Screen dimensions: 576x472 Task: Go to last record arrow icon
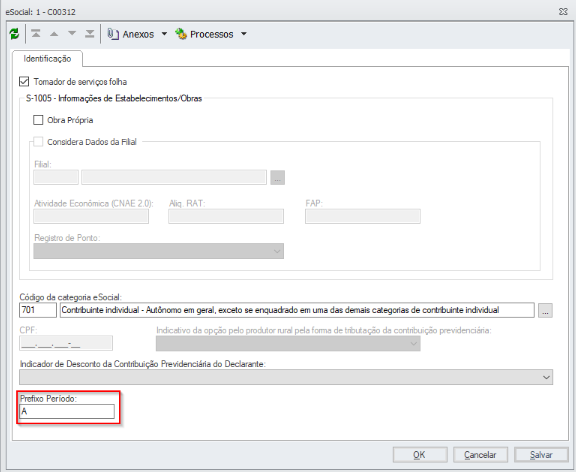pyautogui.click(x=90, y=34)
